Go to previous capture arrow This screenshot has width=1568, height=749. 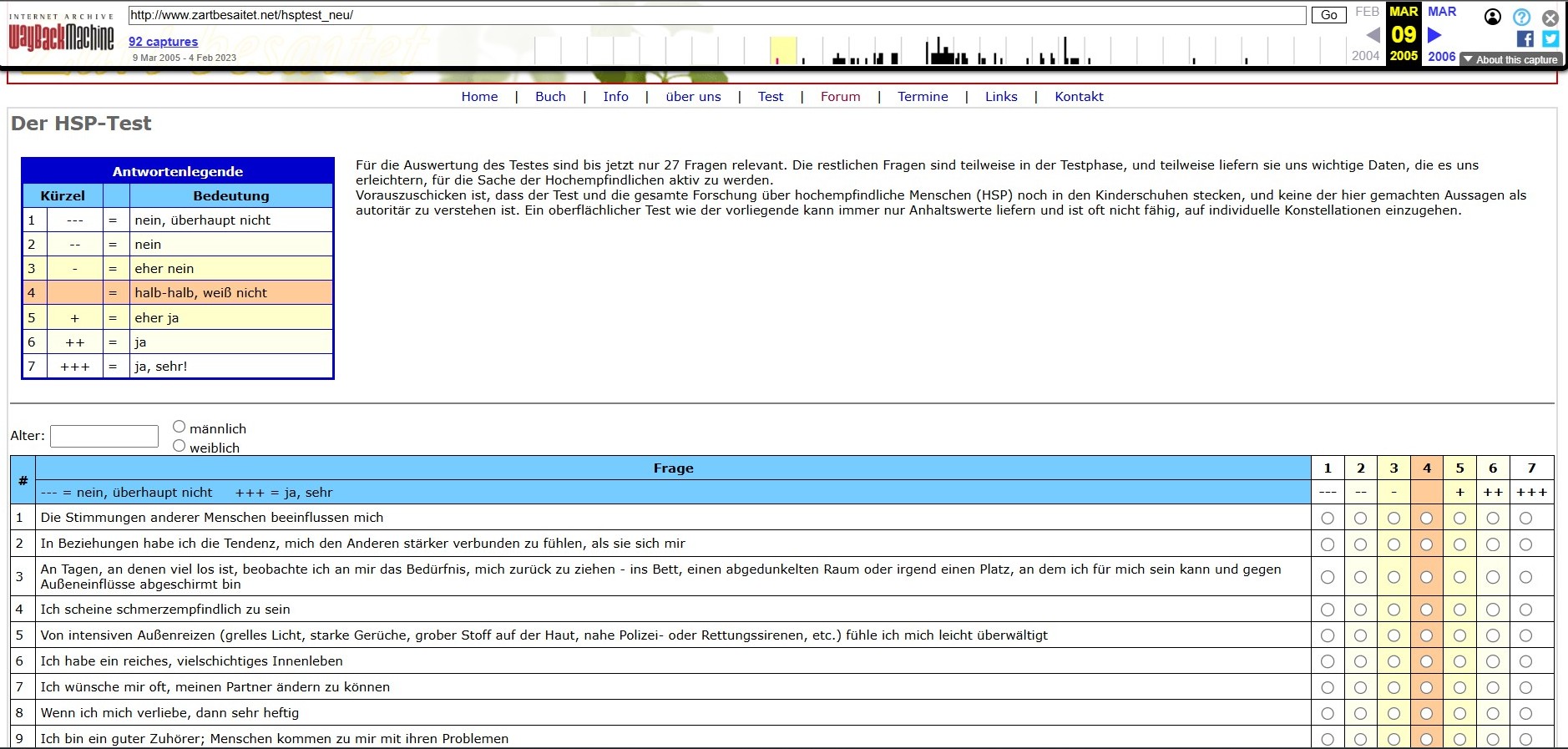pos(1373,35)
